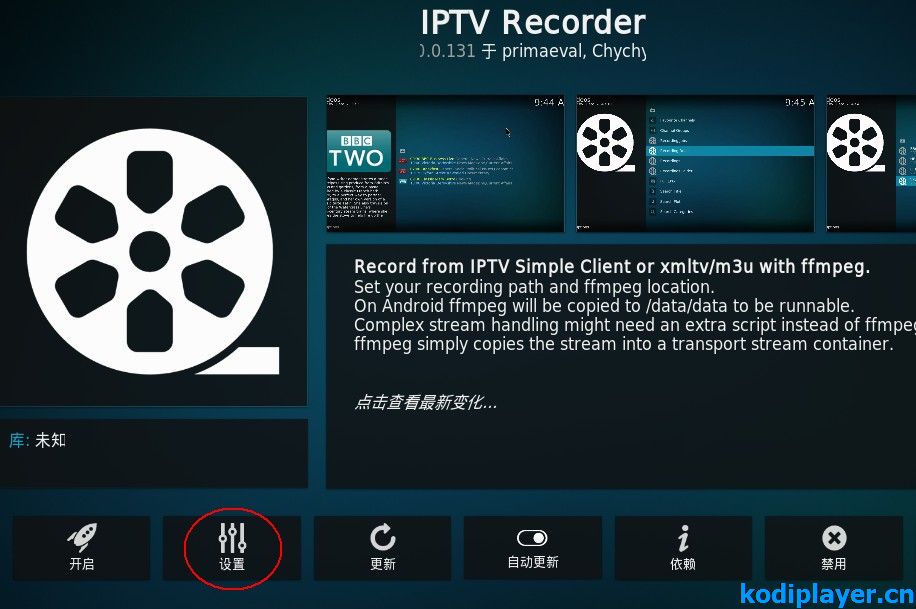Screen dimensions: 916x609
Task: Click the 更新 label text
Action: pyautogui.click(x=383, y=564)
